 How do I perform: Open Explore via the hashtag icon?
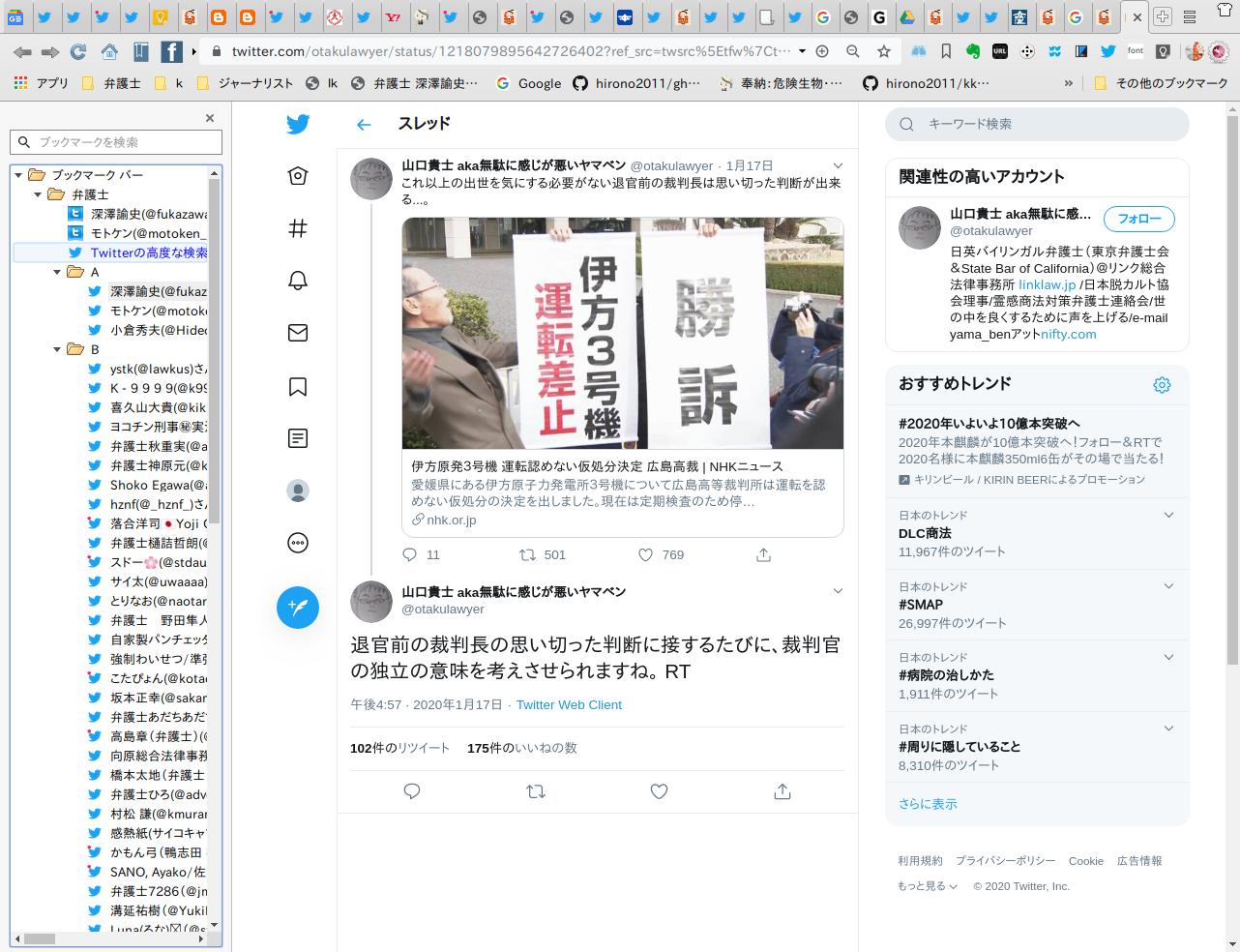click(298, 229)
